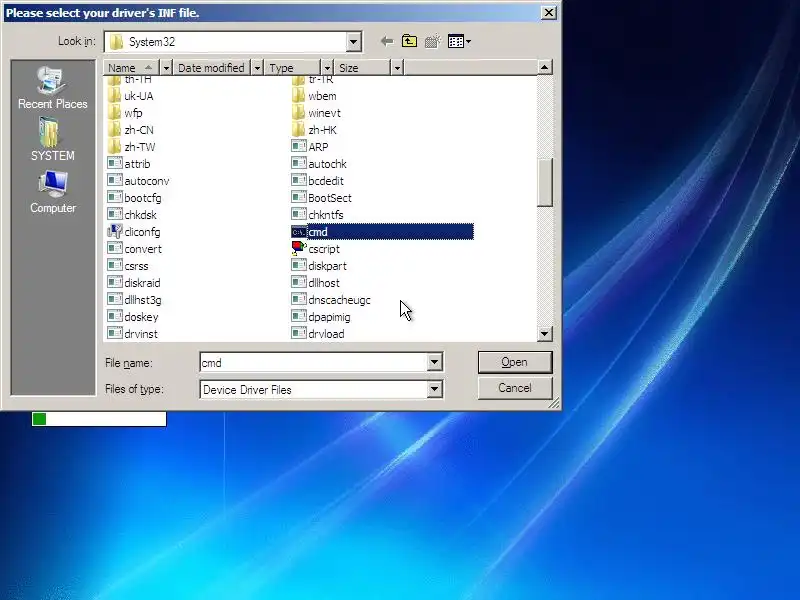The image size is (800, 600).
Task: Select the cscript file icon
Action: coord(298,249)
